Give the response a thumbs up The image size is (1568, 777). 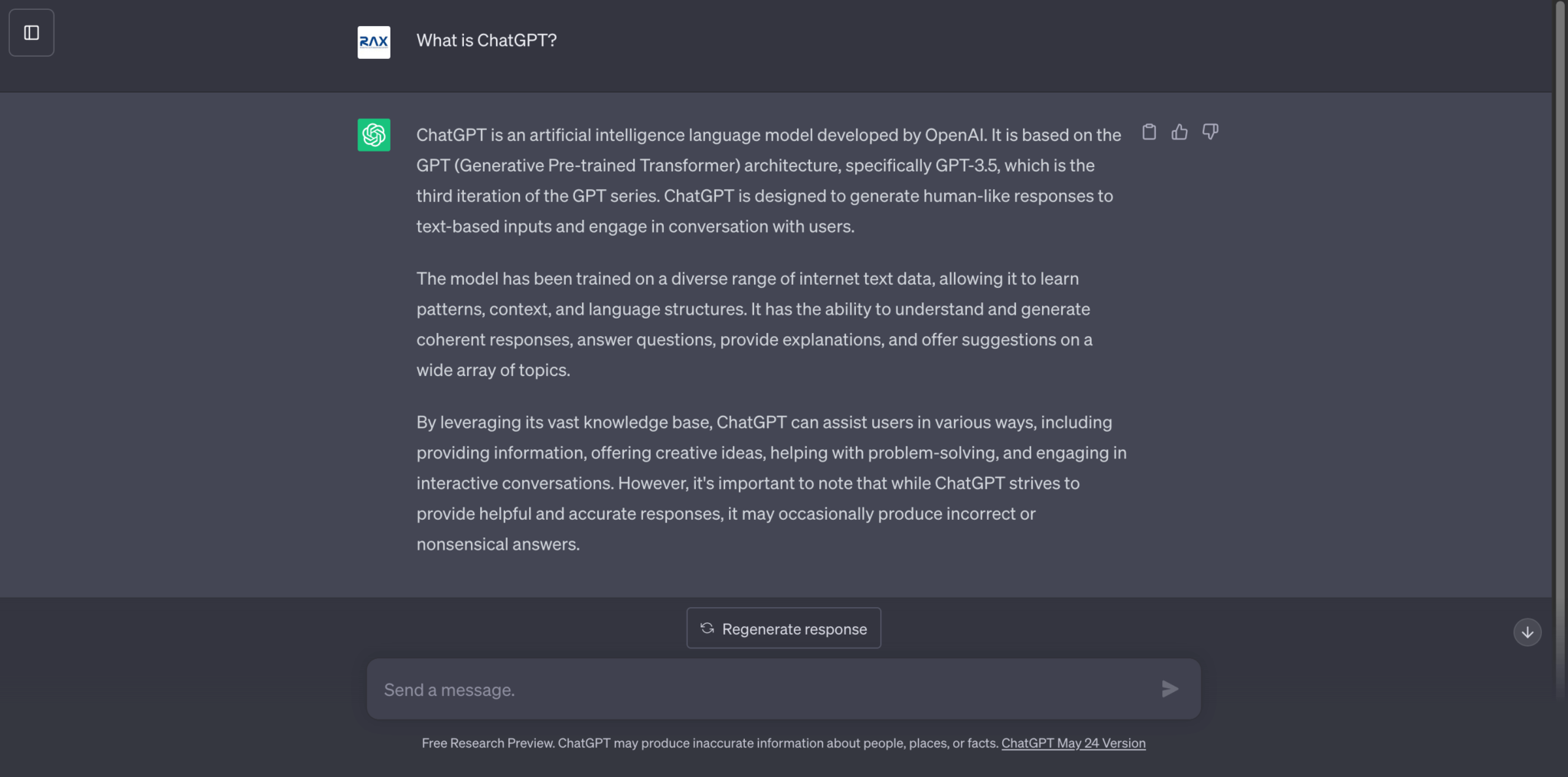pos(1180,132)
